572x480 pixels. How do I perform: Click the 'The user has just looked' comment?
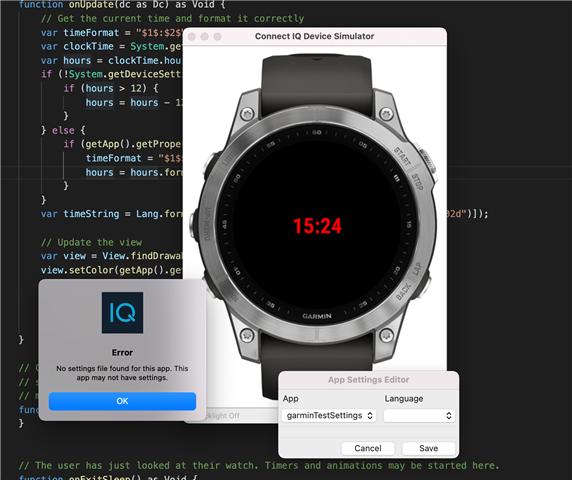coord(259,465)
